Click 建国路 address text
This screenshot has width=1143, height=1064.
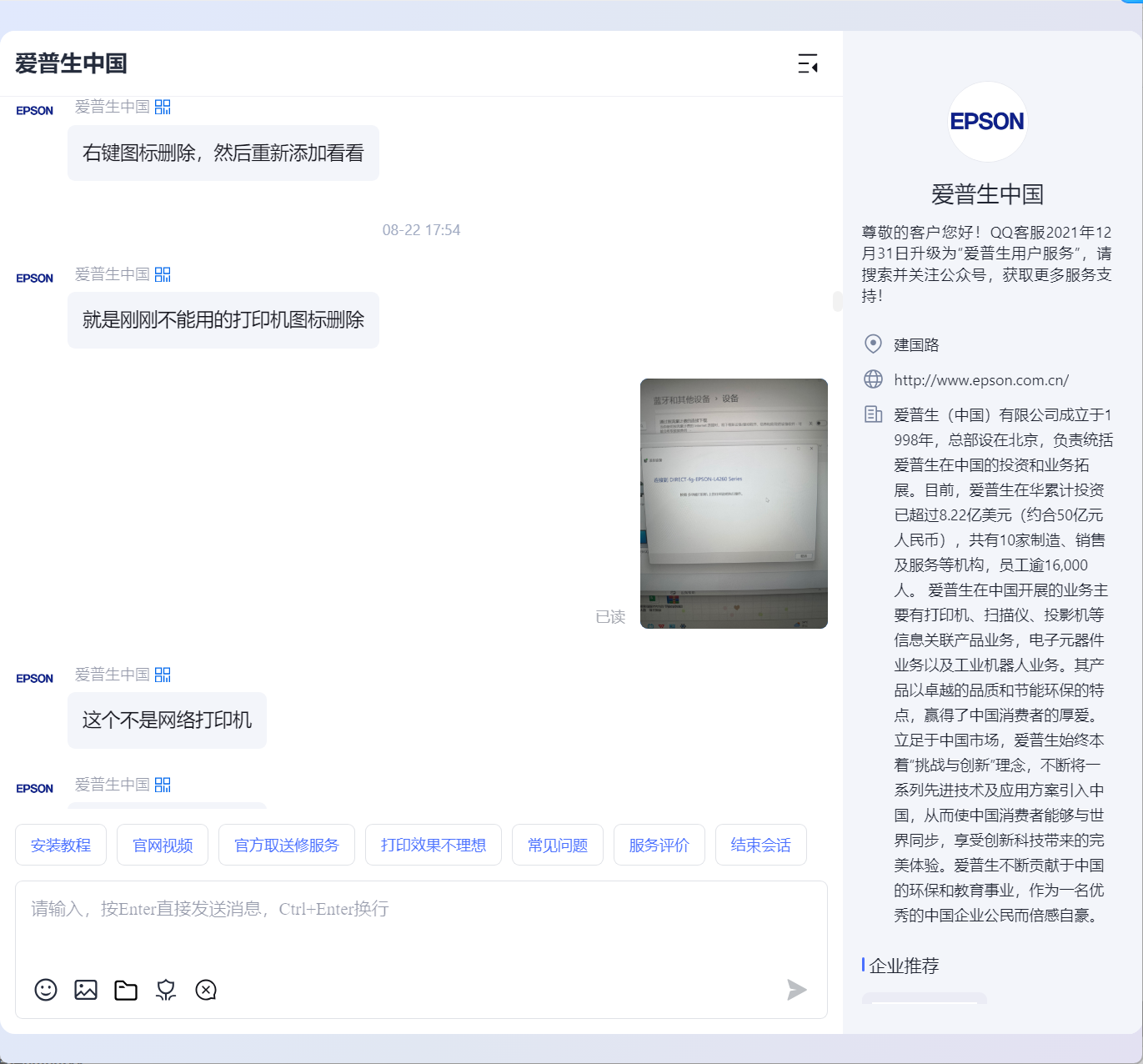click(916, 344)
